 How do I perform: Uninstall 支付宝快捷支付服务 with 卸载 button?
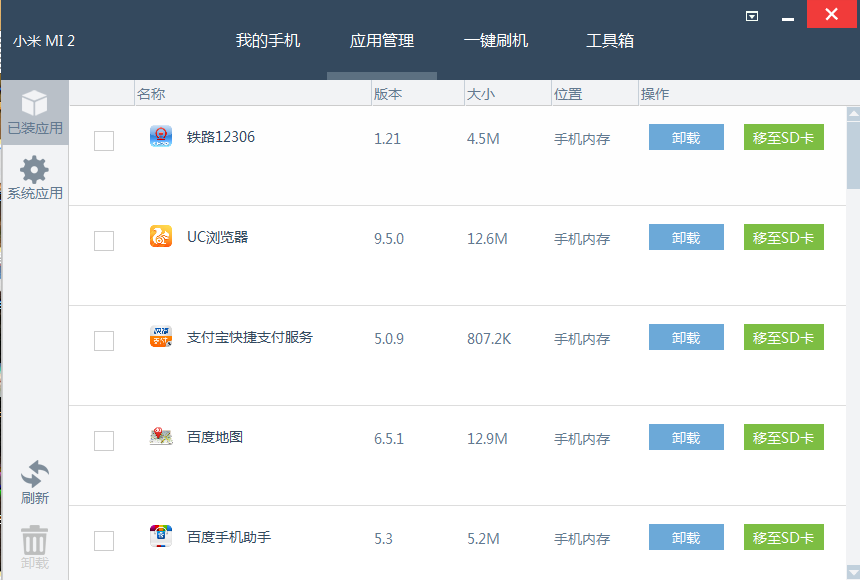tap(686, 338)
